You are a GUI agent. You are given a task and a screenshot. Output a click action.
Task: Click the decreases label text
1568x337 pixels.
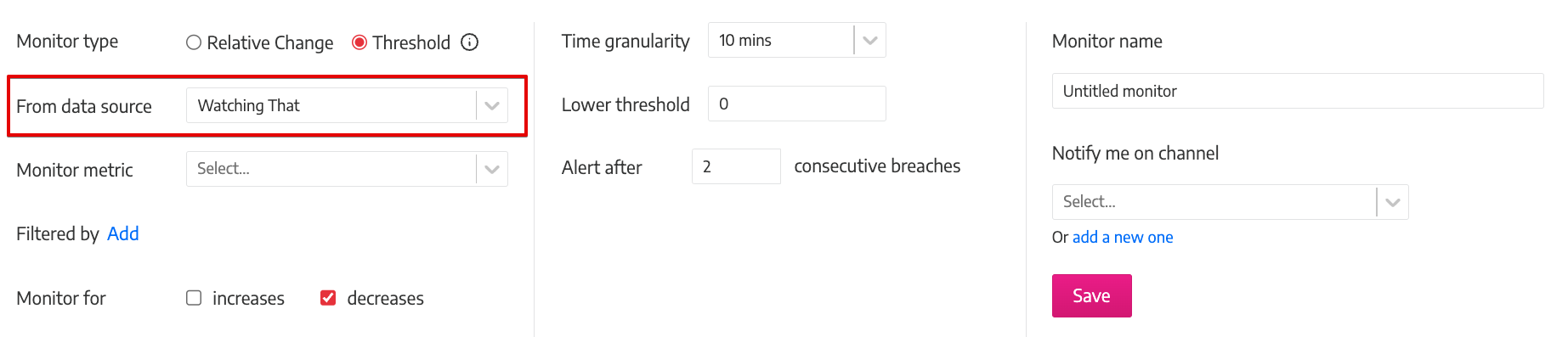(386, 298)
